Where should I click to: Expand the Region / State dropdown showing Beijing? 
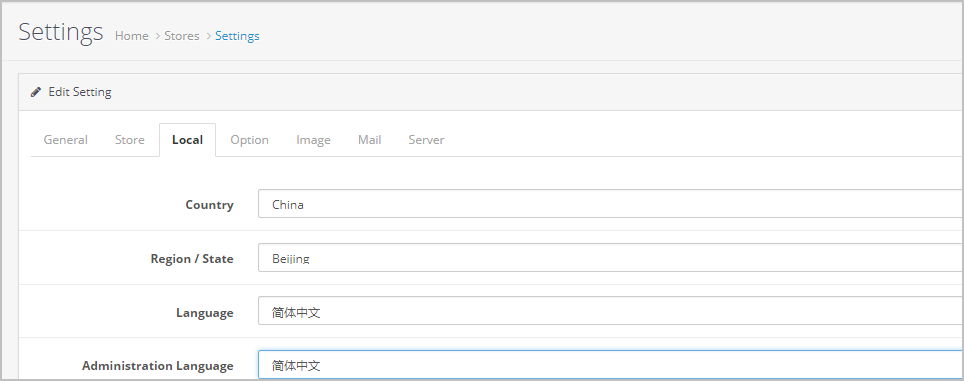(610, 257)
